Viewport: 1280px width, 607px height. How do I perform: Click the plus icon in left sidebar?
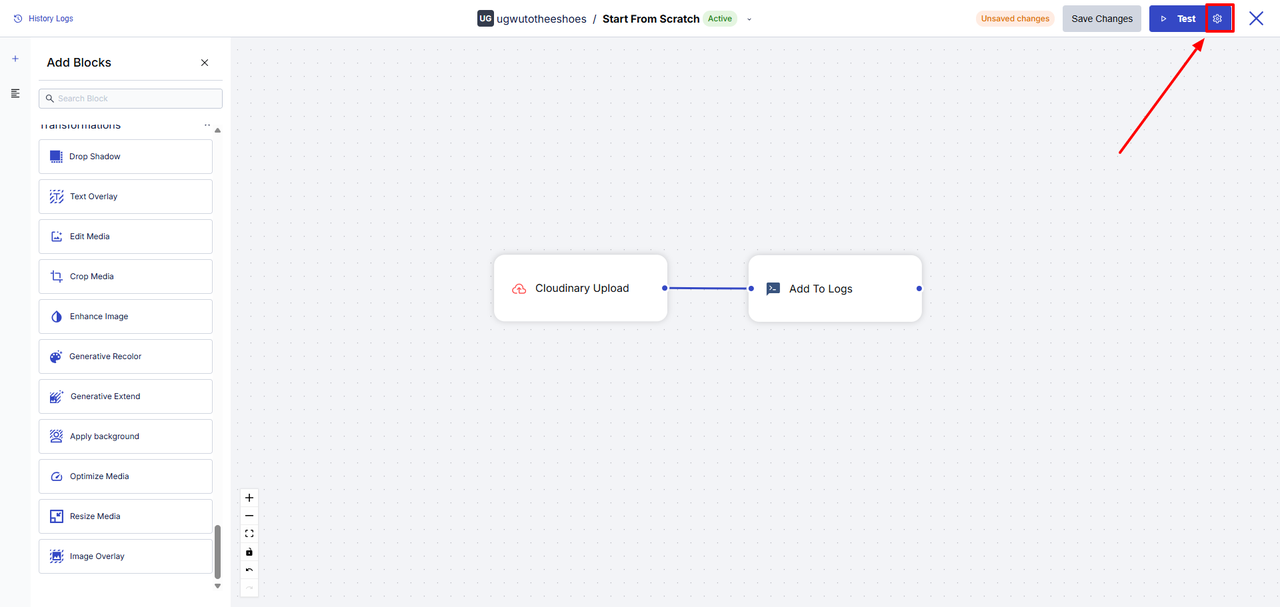click(x=15, y=59)
